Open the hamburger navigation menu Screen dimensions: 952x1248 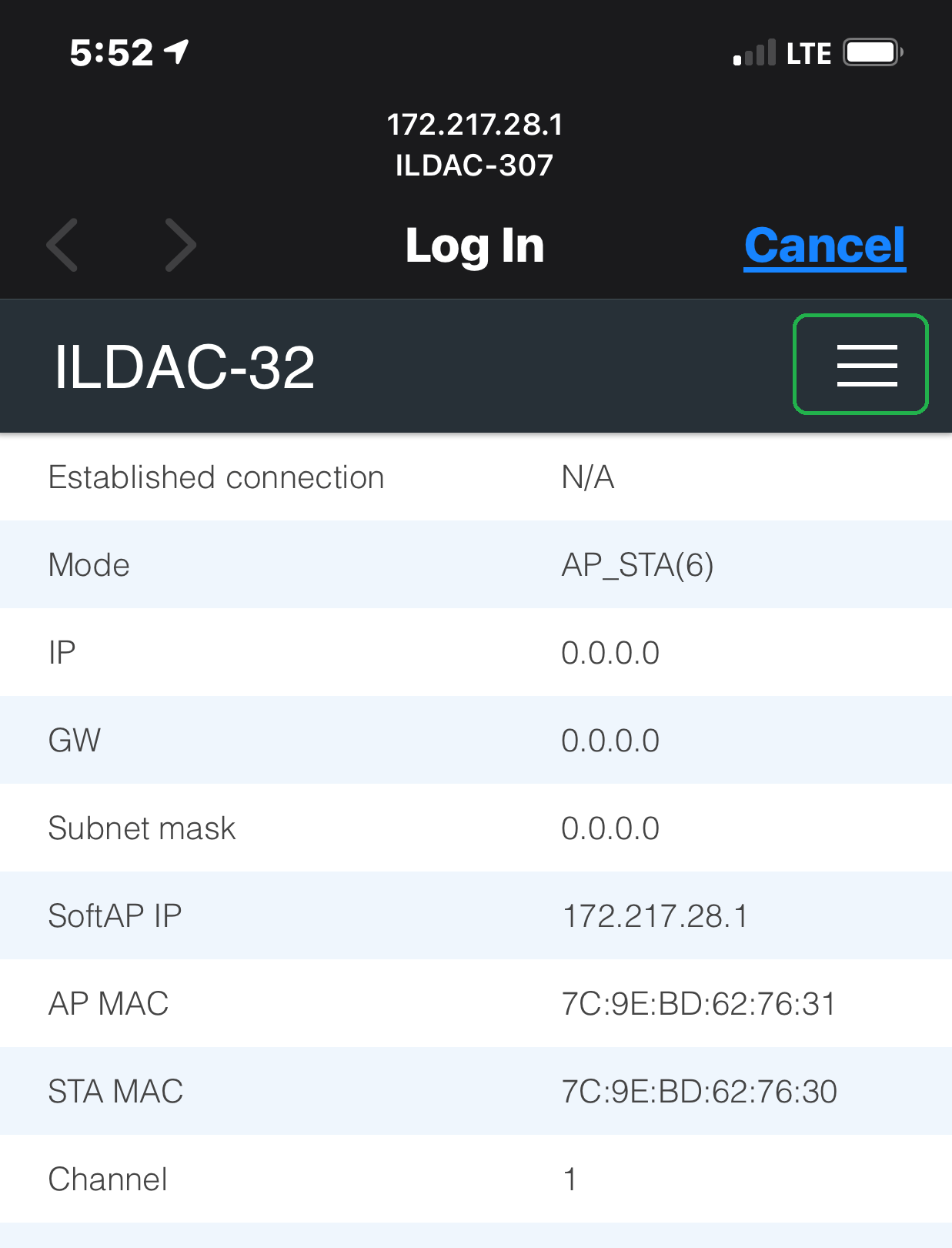(x=860, y=364)
